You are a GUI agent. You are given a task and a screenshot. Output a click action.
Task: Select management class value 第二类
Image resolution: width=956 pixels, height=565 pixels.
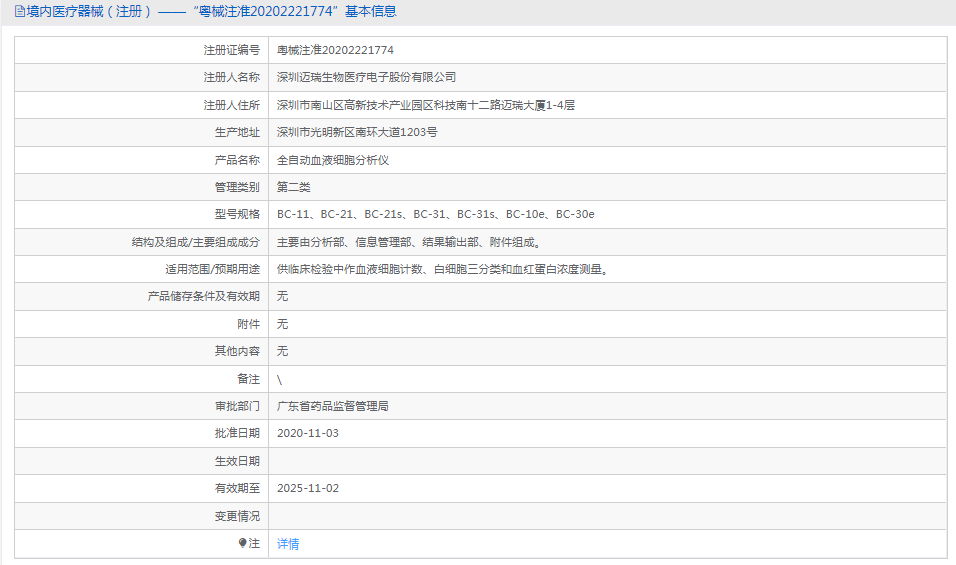pos(293,187)
